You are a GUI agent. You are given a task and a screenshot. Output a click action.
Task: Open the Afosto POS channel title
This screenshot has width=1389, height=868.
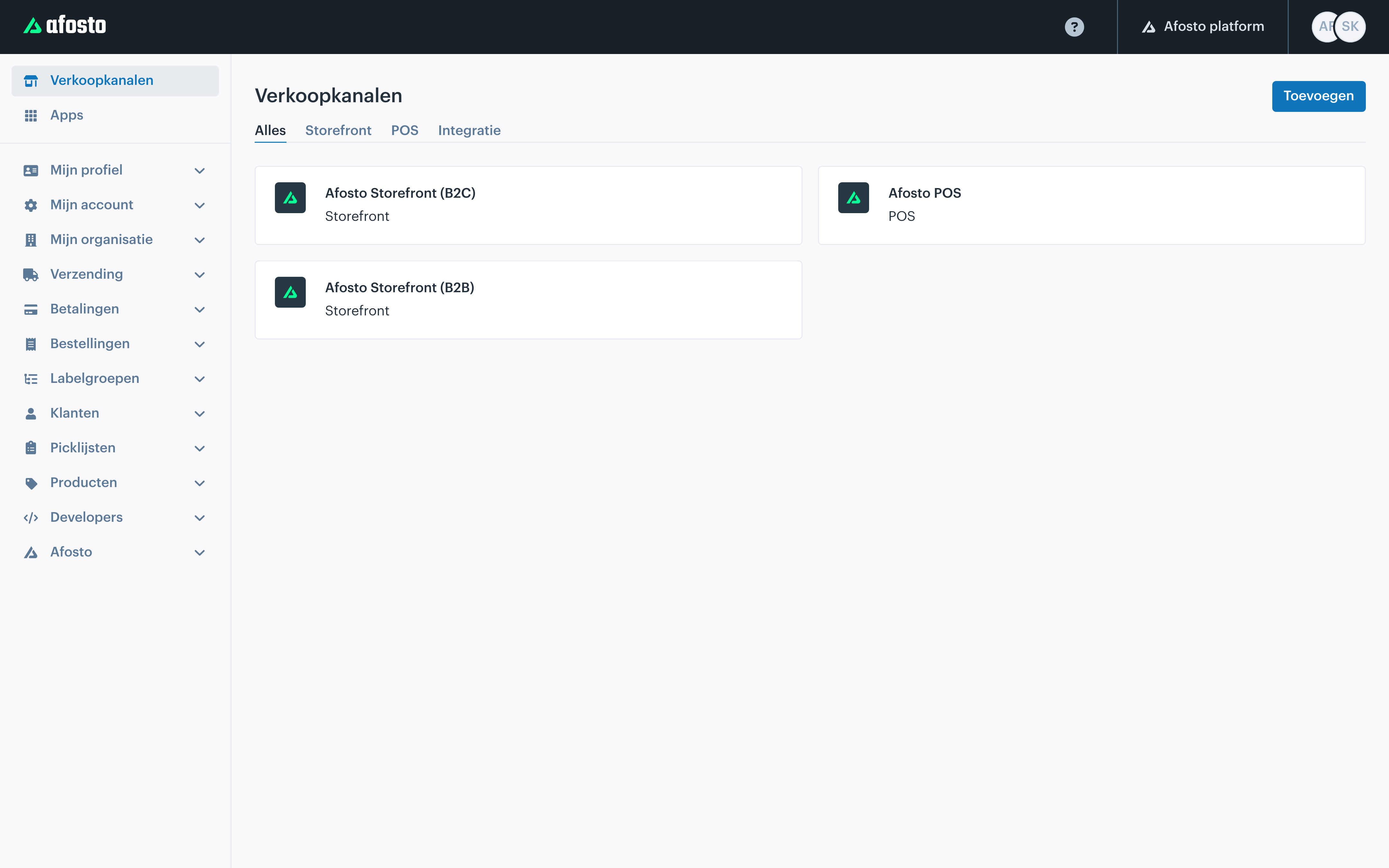[925, 193]
